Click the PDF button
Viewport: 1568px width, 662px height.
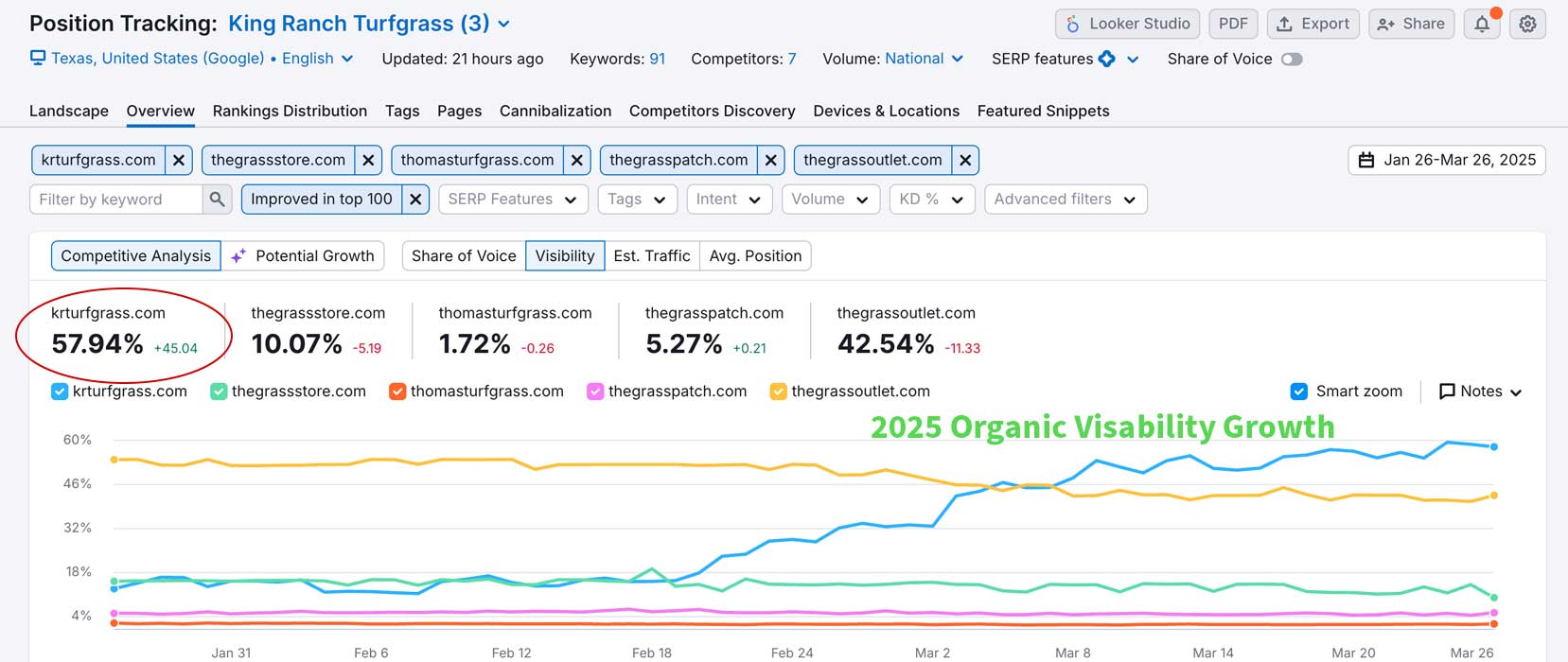1233,24
